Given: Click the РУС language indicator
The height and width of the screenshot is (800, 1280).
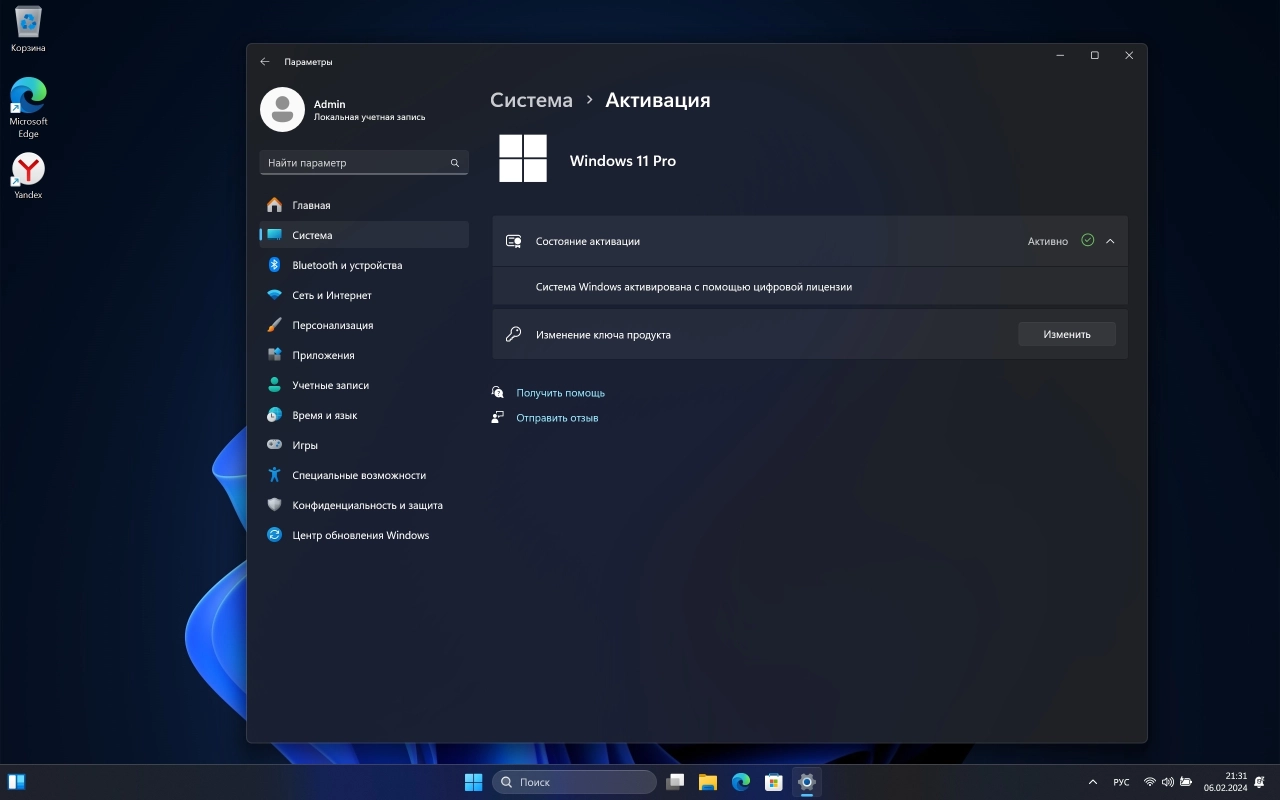Looking at the screenshot, I should click(x=1121, y=782).
